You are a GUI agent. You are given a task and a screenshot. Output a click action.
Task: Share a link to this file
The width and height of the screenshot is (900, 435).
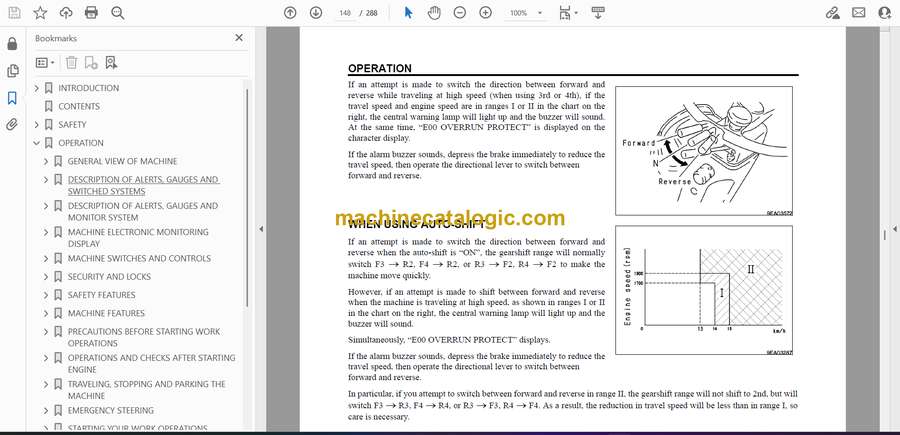(833, 13)
